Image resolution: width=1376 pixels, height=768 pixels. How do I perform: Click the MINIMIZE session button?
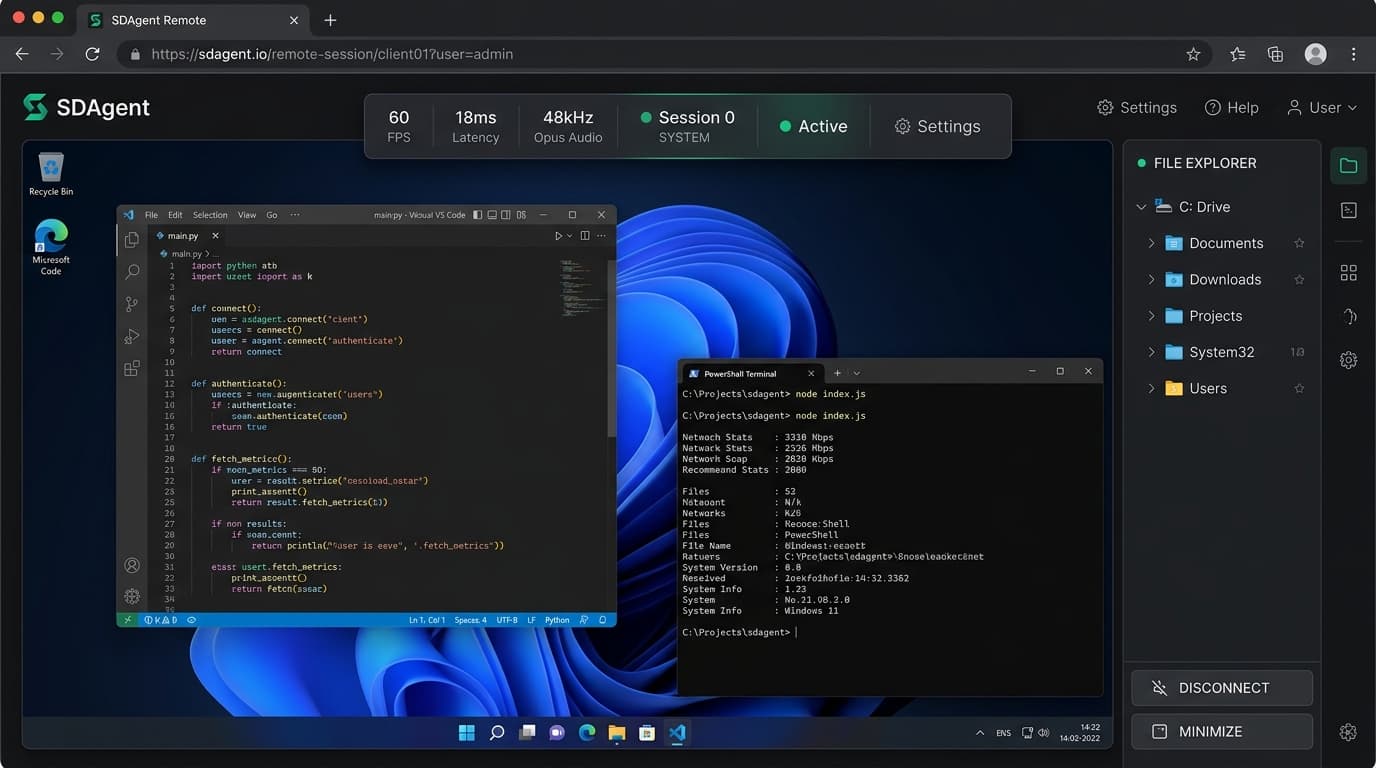1222,732
